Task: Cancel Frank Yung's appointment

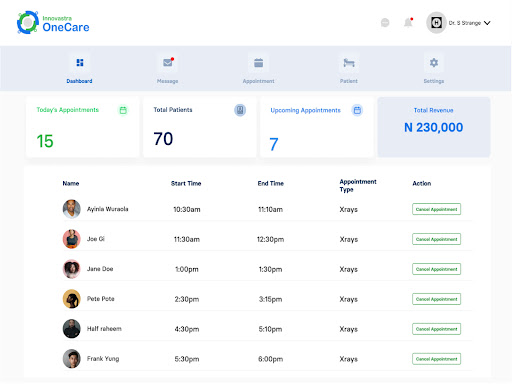Action: coord(436,359)
